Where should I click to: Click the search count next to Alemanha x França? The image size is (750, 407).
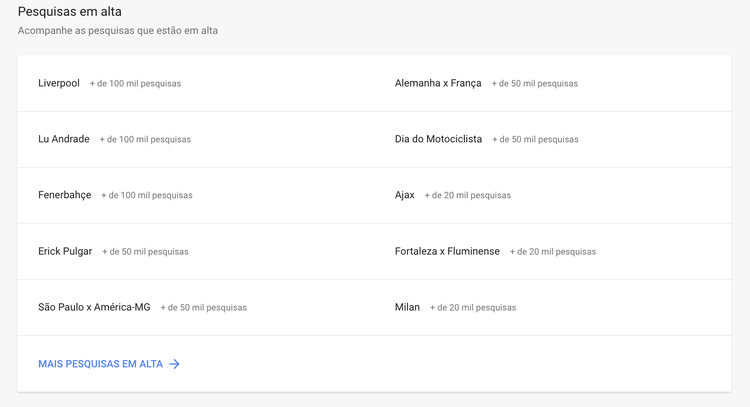click(x=535, y=84)
